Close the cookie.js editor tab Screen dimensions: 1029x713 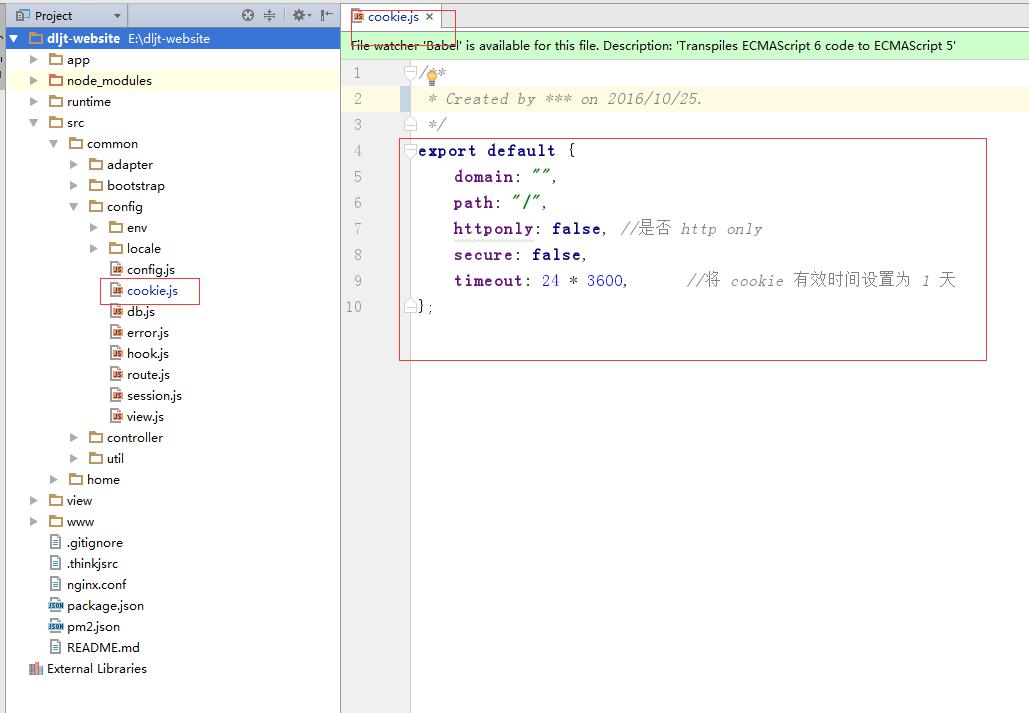pyautogui.click(x=429, y=16)
